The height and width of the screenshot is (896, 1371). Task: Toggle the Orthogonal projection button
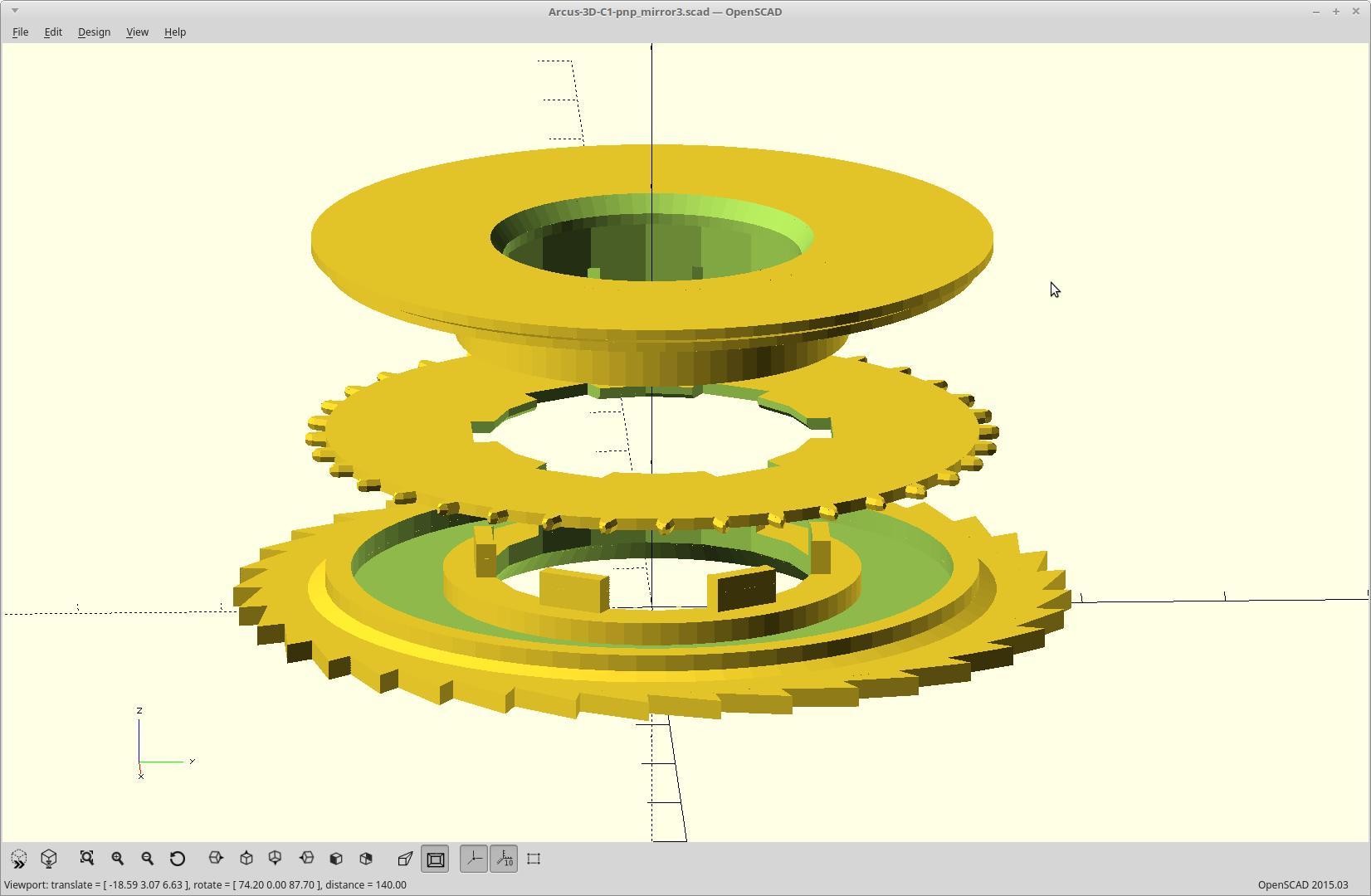tap(436, 859)
